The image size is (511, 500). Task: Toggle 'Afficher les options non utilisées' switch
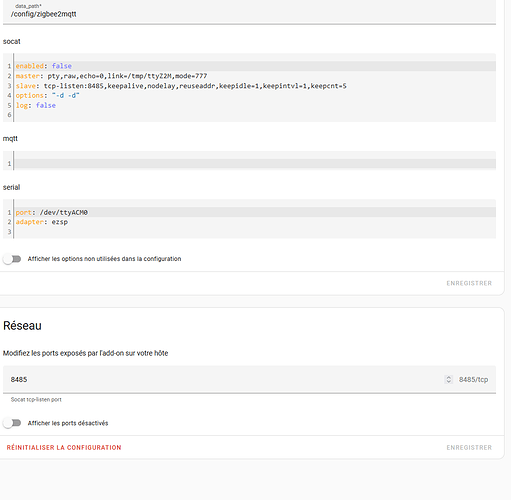[12, 259]
